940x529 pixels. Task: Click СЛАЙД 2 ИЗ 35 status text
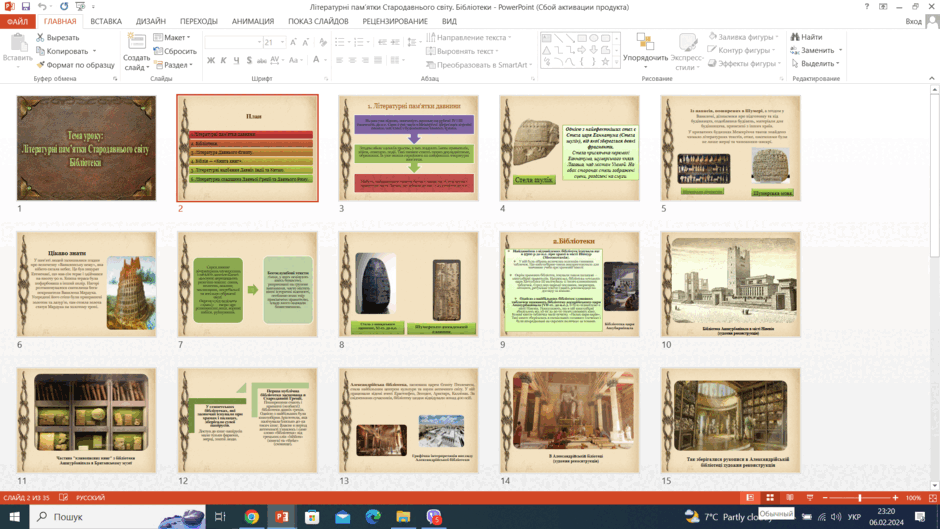(27, 498)
